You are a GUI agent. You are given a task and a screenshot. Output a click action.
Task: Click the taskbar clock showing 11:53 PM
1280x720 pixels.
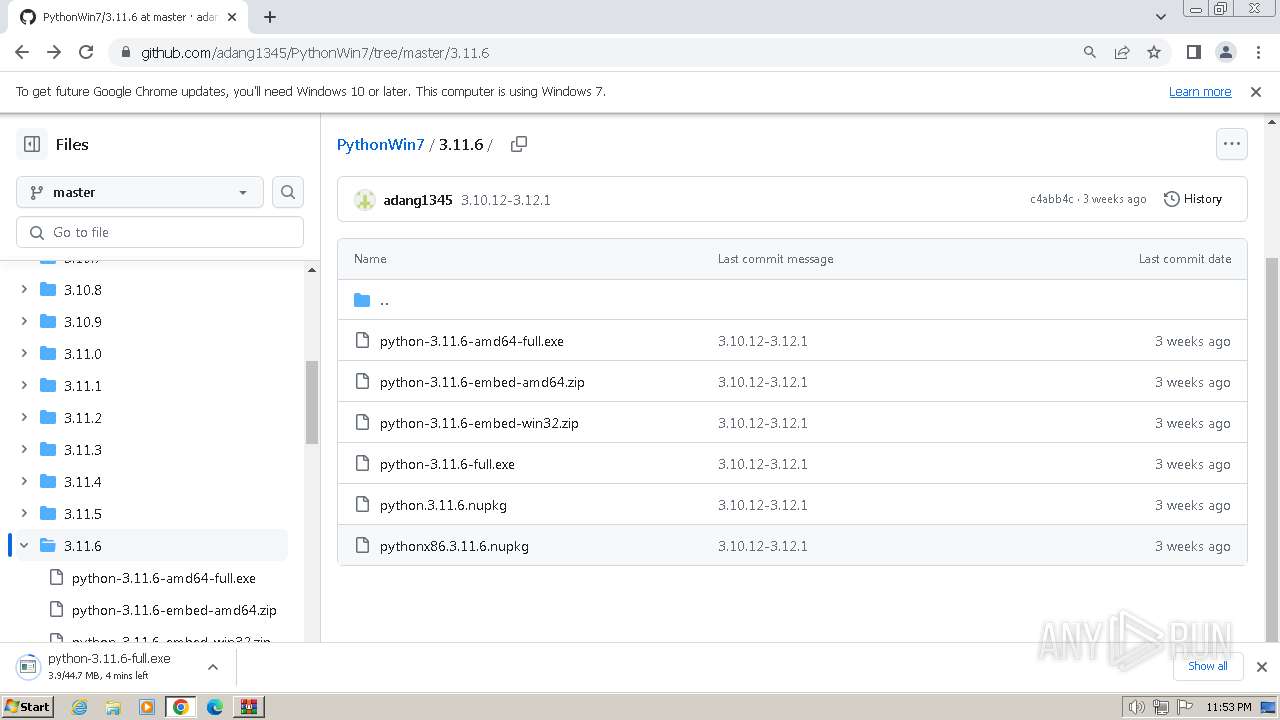click(x=1229, y=707)
